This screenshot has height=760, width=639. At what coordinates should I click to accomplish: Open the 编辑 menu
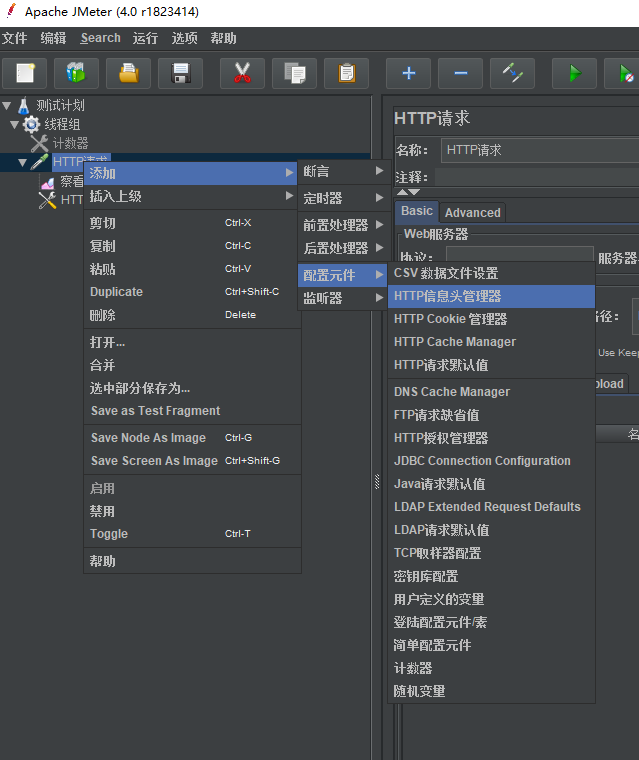coord(53,38)
